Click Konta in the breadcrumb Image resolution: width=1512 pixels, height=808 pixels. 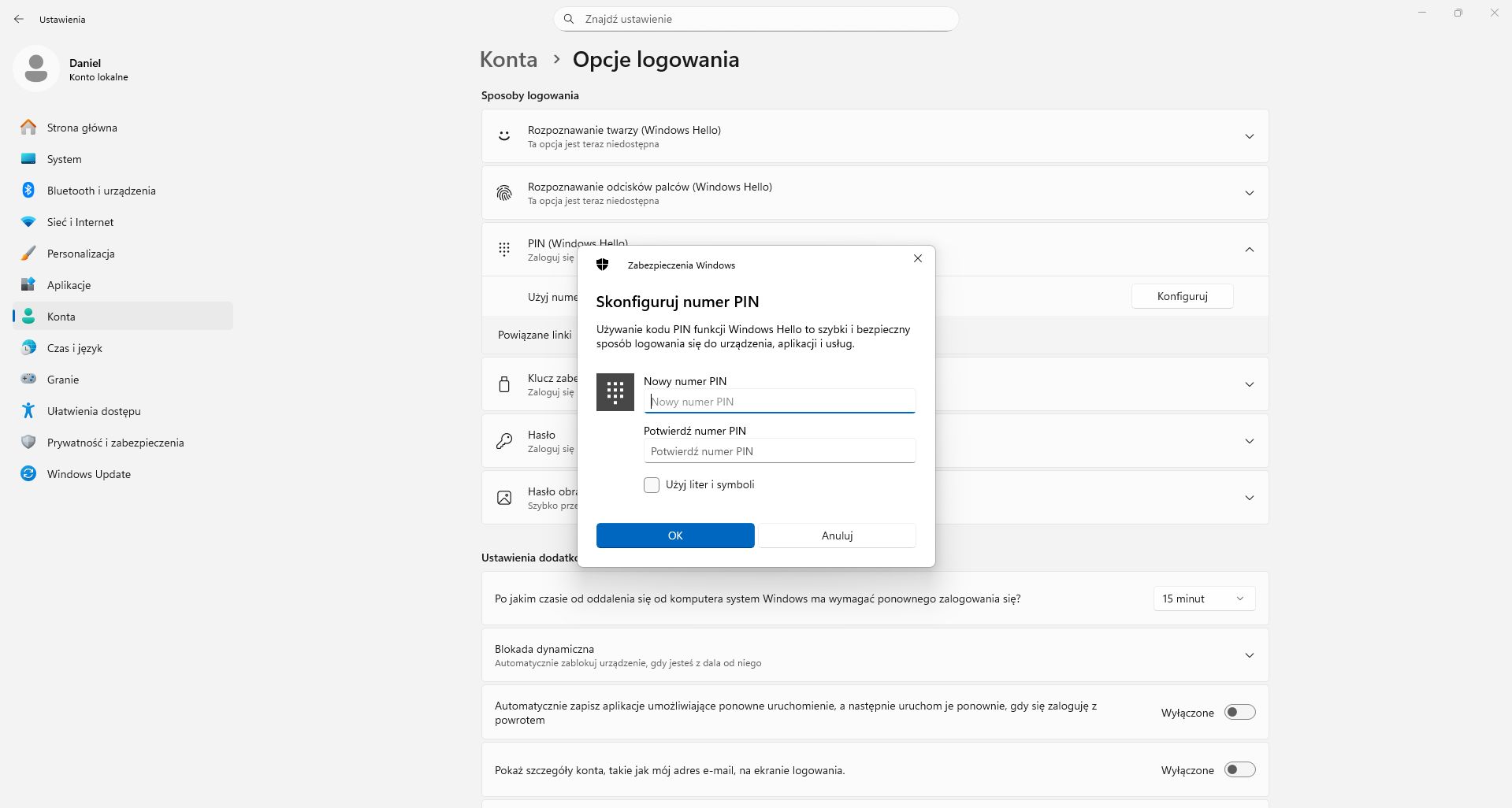click(508, 59)
